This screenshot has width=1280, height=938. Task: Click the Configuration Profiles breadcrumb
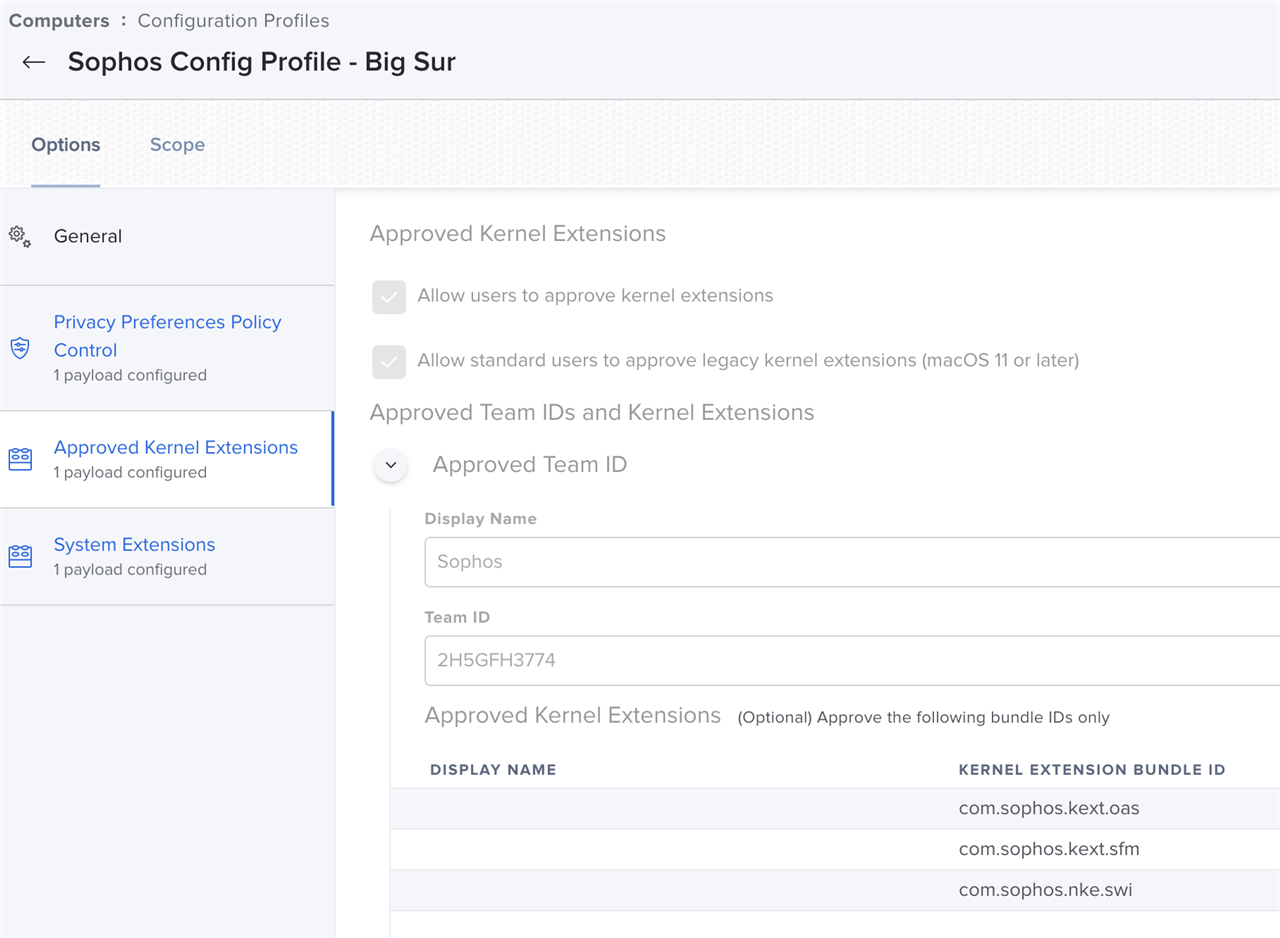[x=233, y=20]
